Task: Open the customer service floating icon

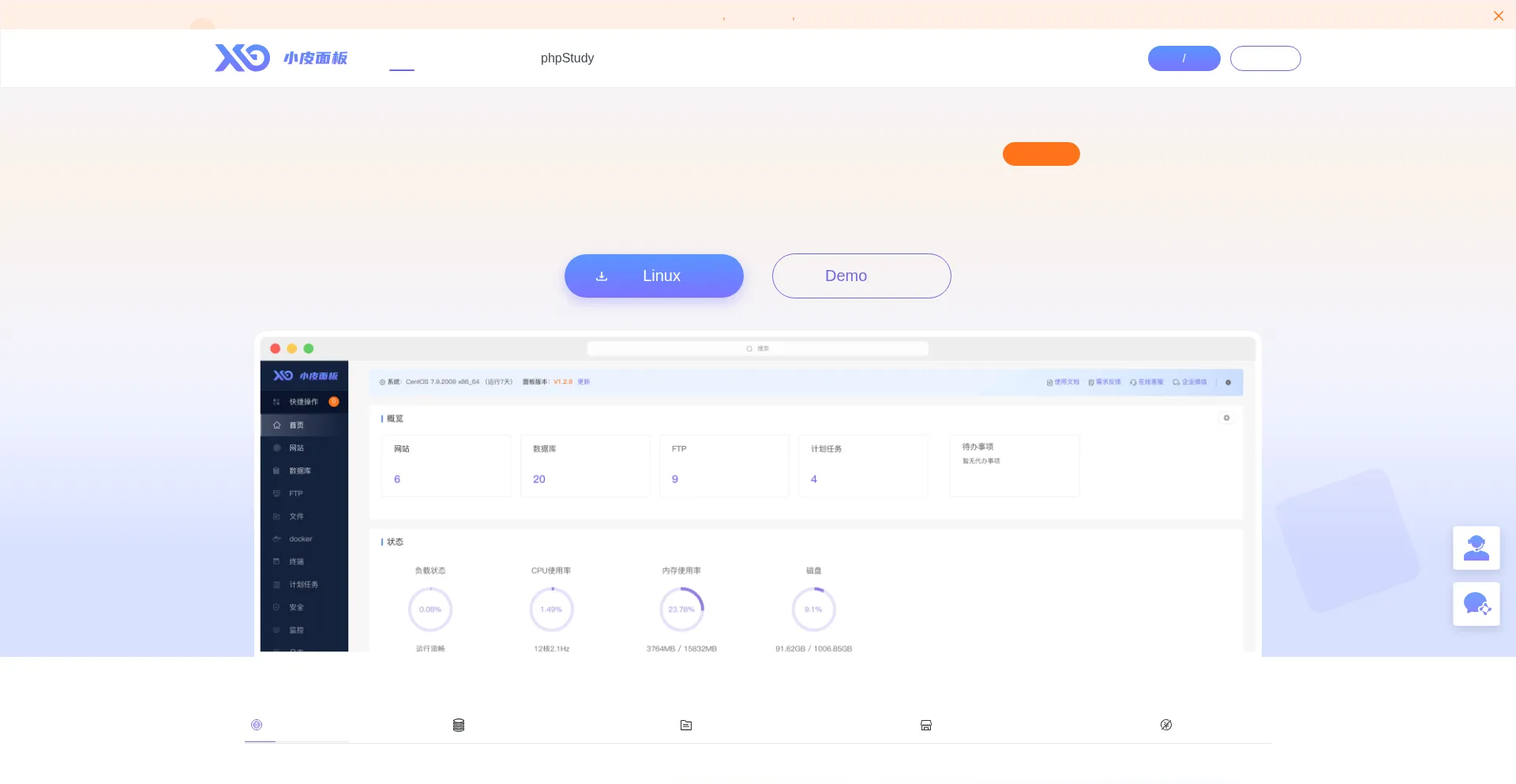Action: (x=1476, y=548)
